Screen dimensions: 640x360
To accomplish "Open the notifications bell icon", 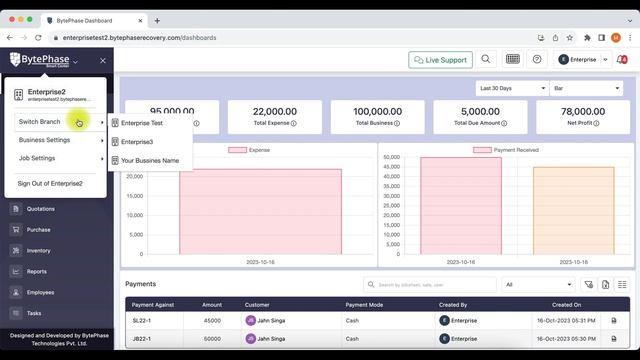I will pyautogui.click(x=622, y=60).
